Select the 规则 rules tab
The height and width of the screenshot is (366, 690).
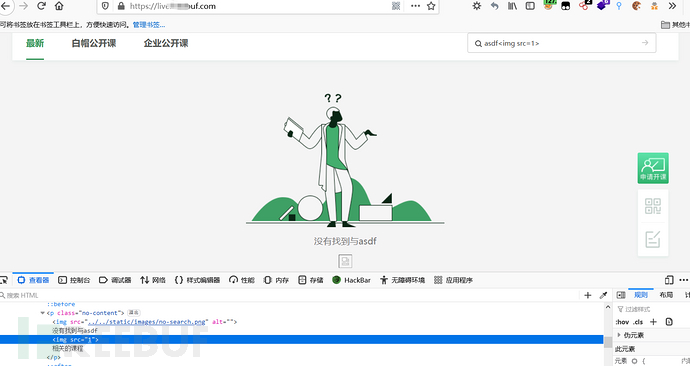(x=641, y=295)
